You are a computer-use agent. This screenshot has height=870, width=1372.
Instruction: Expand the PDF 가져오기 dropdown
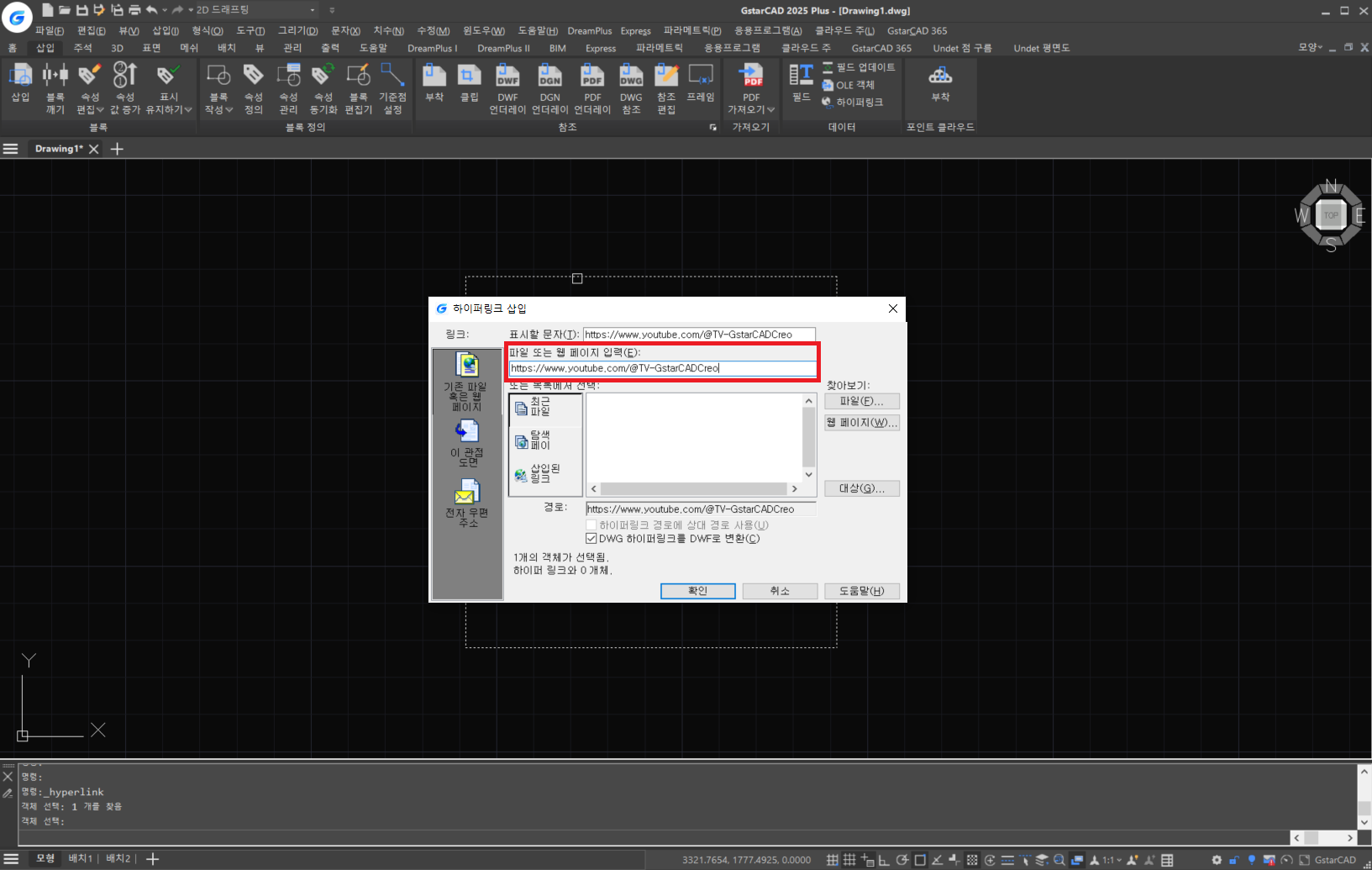click(770, 110)
